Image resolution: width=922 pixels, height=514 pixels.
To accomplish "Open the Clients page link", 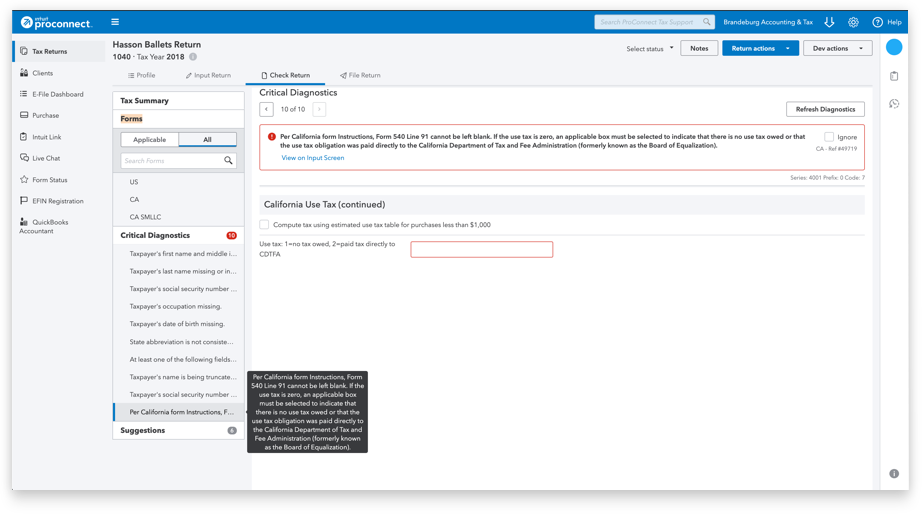I will pyautogui.click(x=42, y=73).
